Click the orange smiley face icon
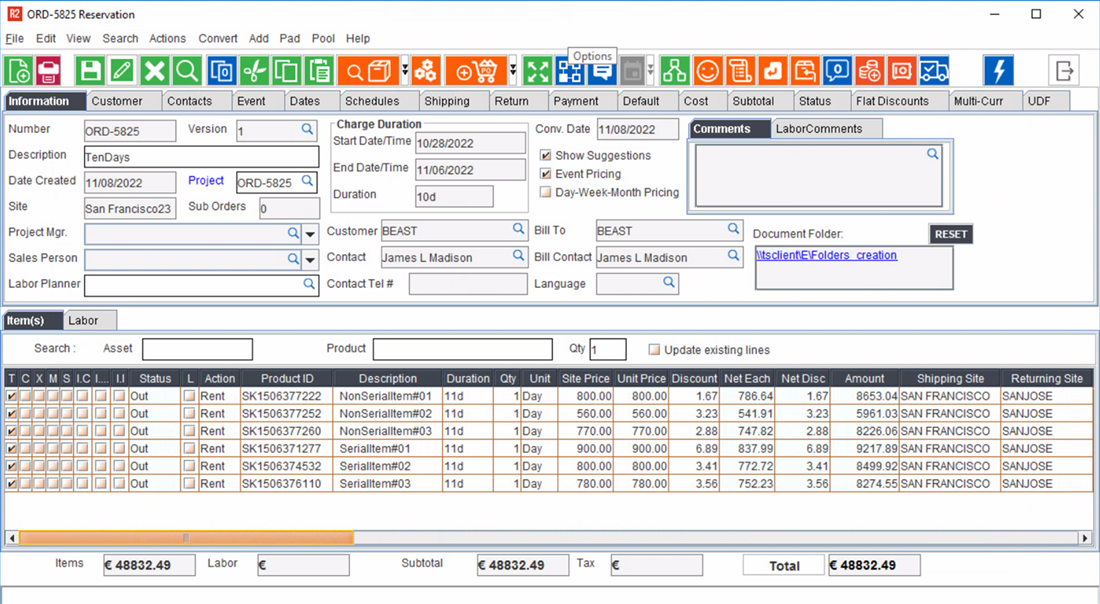This screenshot has height=604, width=1100. (707, 71)
